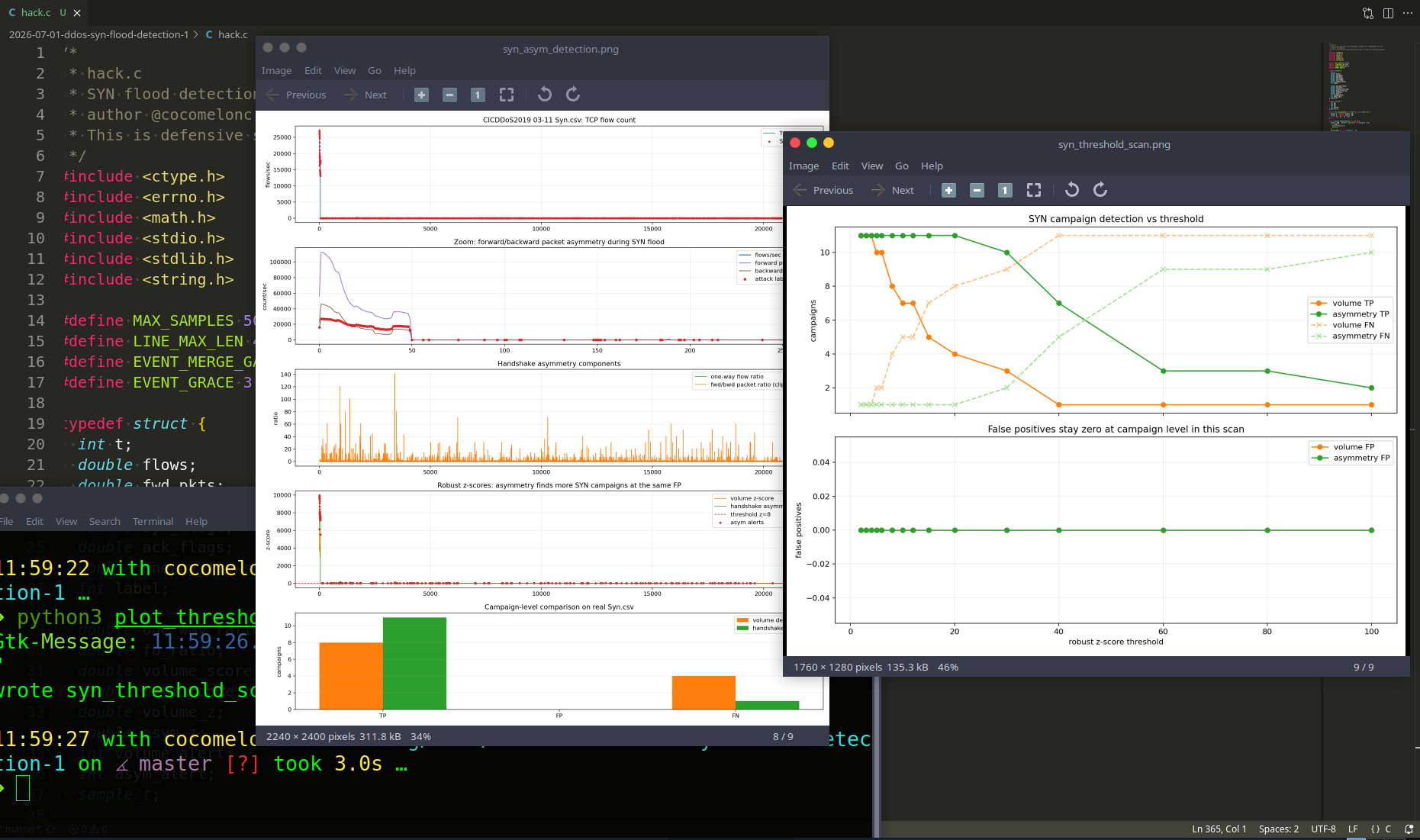Viewport: 1420px width, 840px height.
Task: Open the Go menu in syn_asym_detection.png viewer
Action: click(x=375, y=70)
